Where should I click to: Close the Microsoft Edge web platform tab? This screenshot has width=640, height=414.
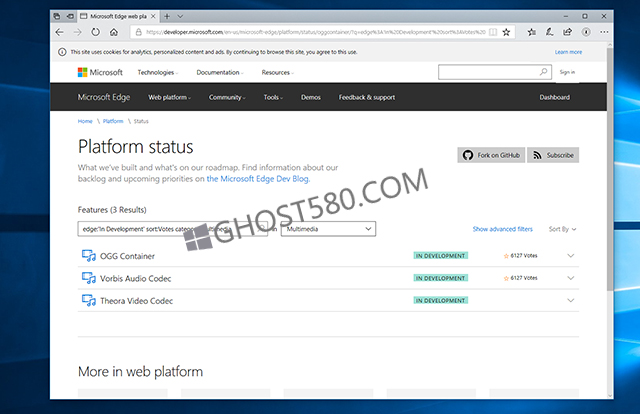[153, 16]
